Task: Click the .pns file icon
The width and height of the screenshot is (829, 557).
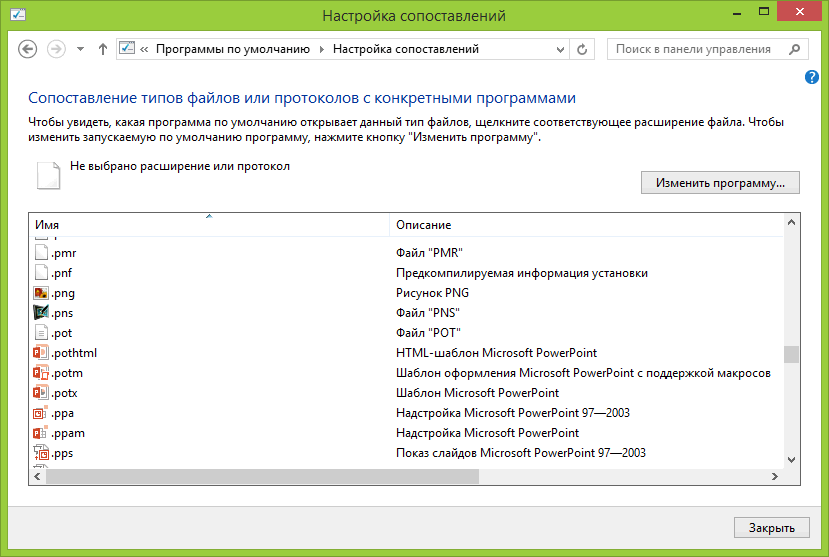Action: tap(41, 313)
